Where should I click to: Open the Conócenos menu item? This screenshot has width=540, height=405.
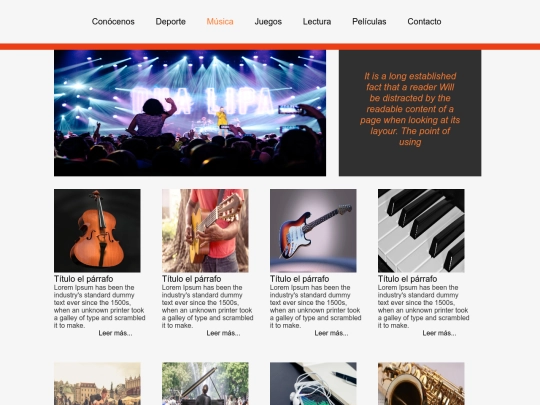(113, 22)
